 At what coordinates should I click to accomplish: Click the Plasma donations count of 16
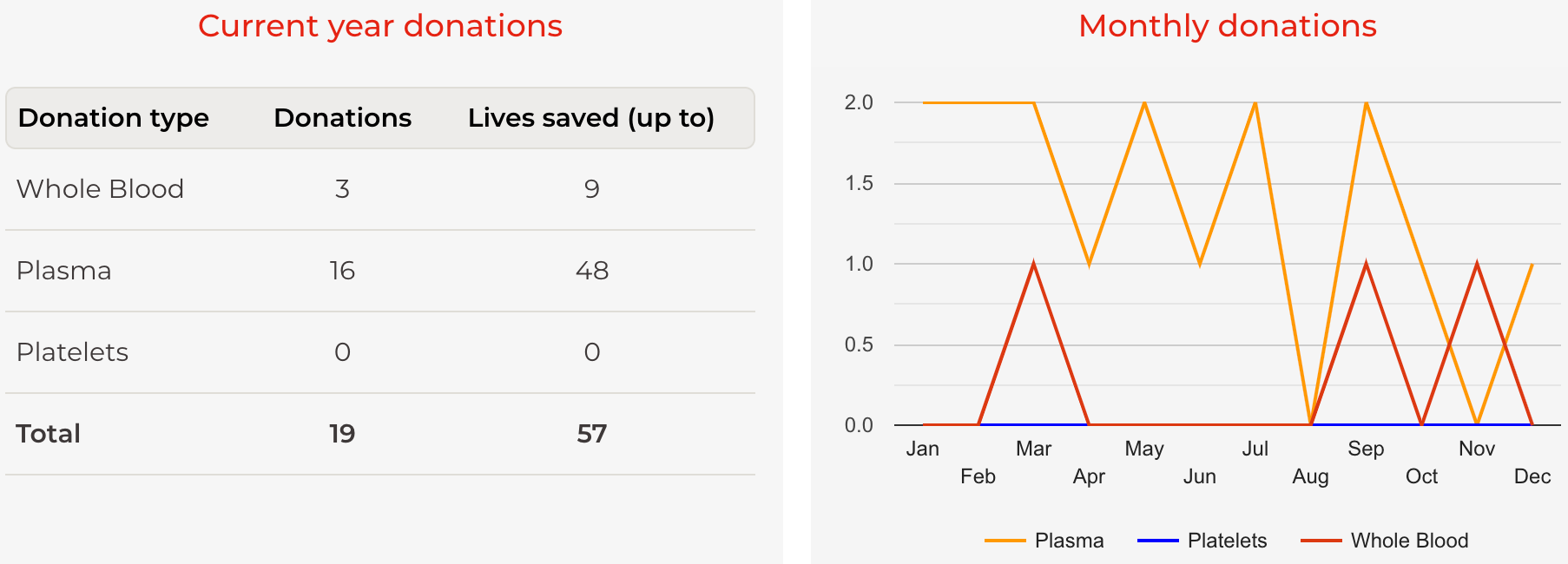[x=342, y=271]
